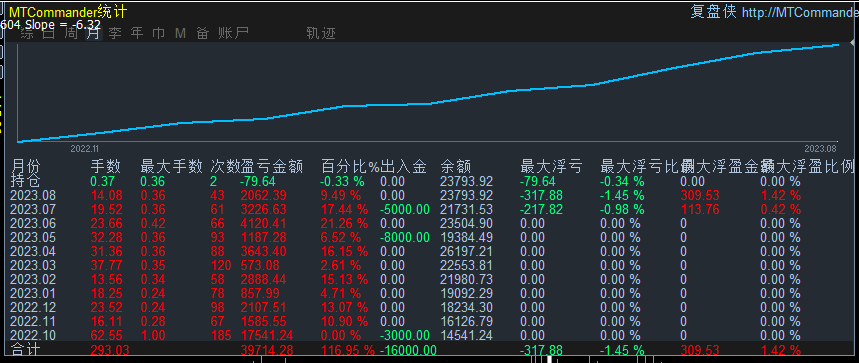Click the 余额 column header
Viewport: 859px width, 363px height.
455,166
